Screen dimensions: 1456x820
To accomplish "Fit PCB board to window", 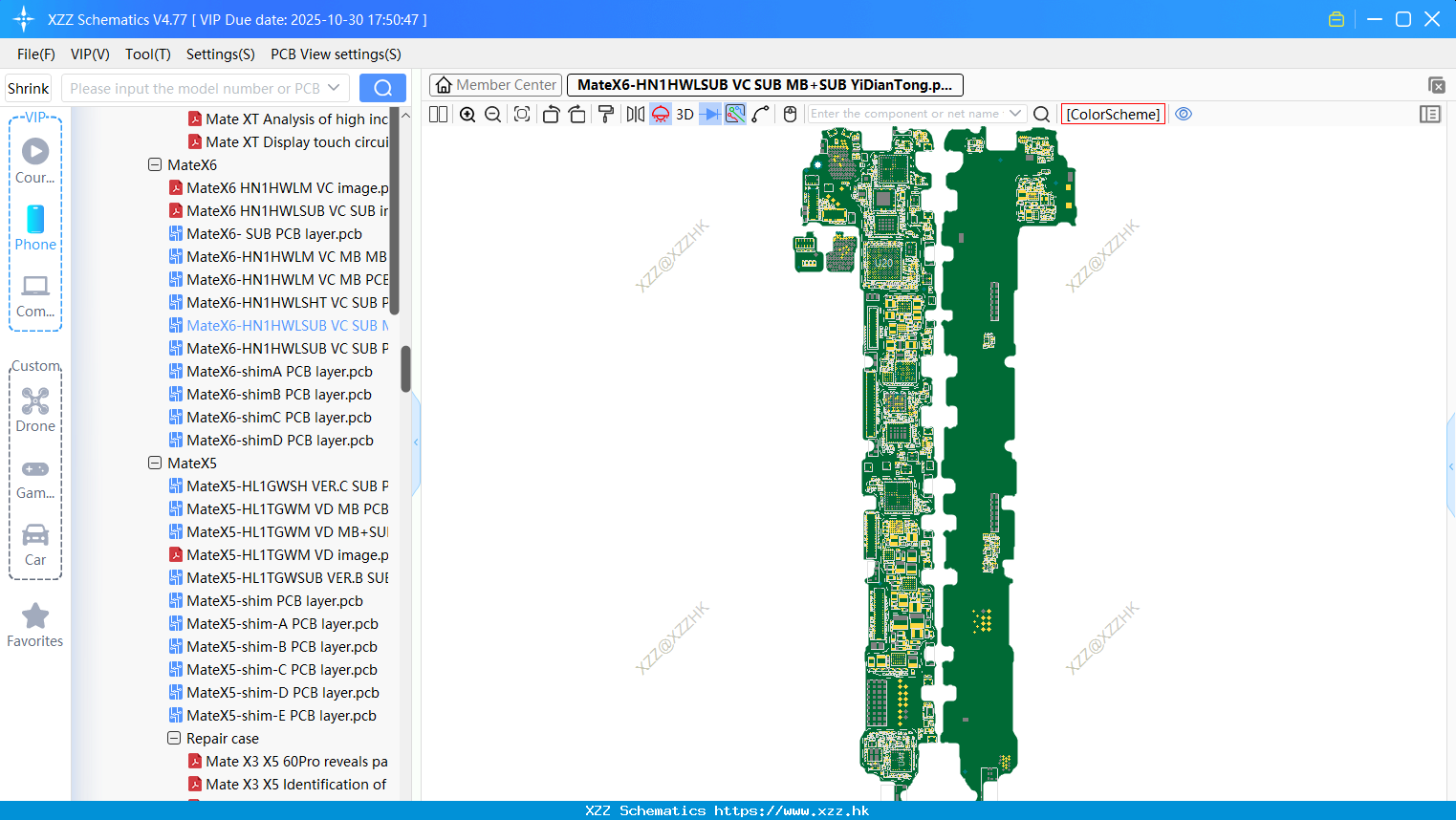I will pyautogui.click(x=522, y=115).
